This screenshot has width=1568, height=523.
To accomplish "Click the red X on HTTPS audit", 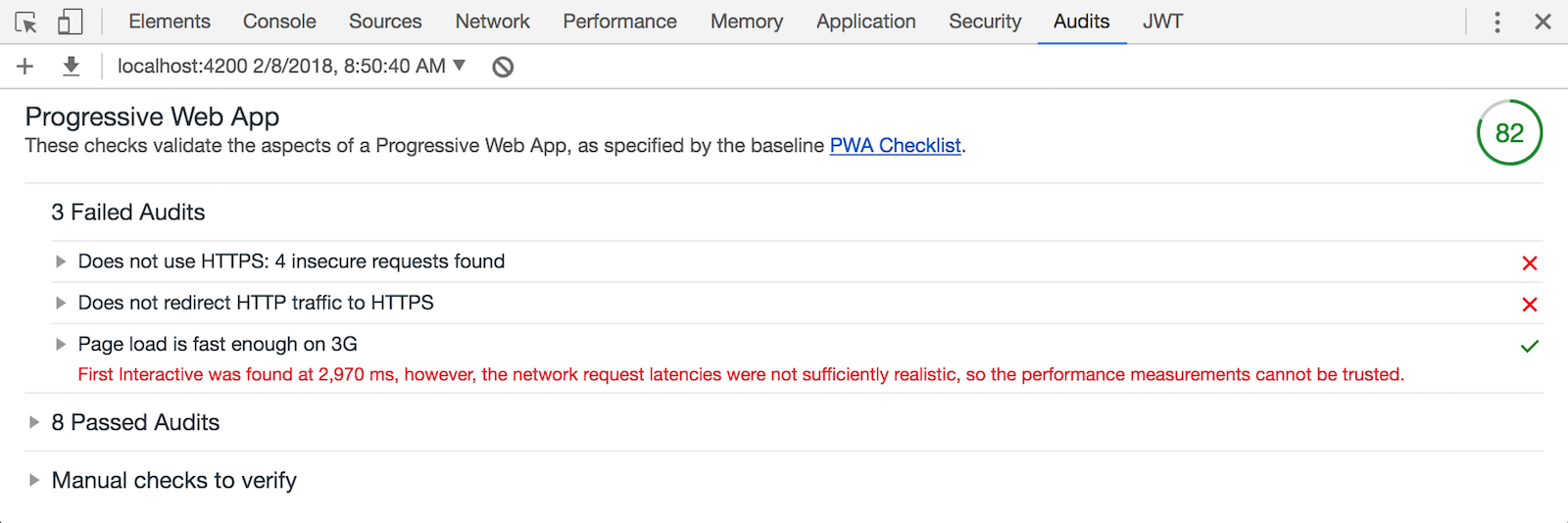I will coord(1529,262).
